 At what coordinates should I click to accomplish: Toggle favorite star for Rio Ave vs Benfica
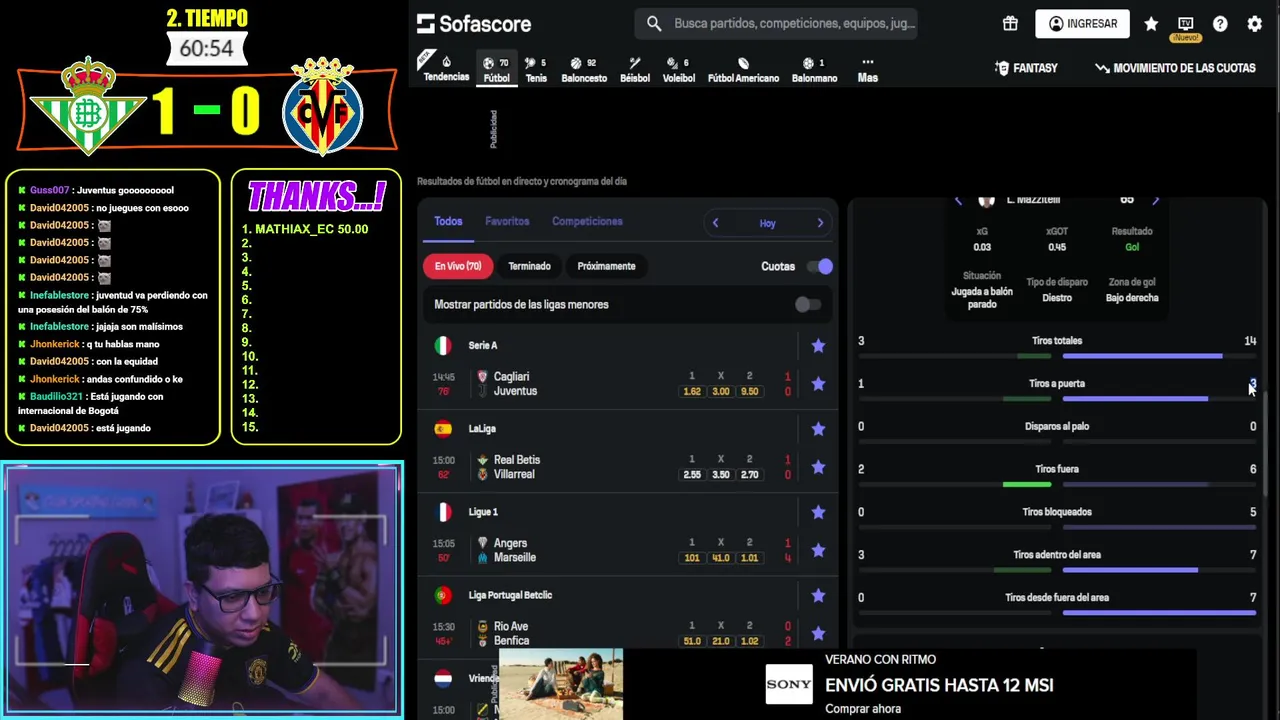(818, 634)
